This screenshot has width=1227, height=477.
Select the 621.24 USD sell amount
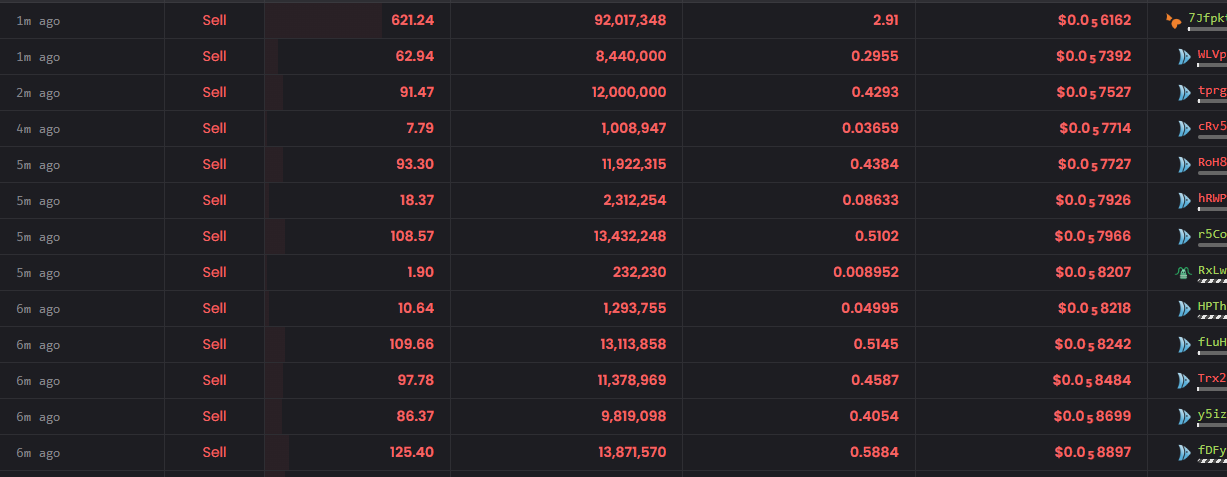tap(412, 20)
